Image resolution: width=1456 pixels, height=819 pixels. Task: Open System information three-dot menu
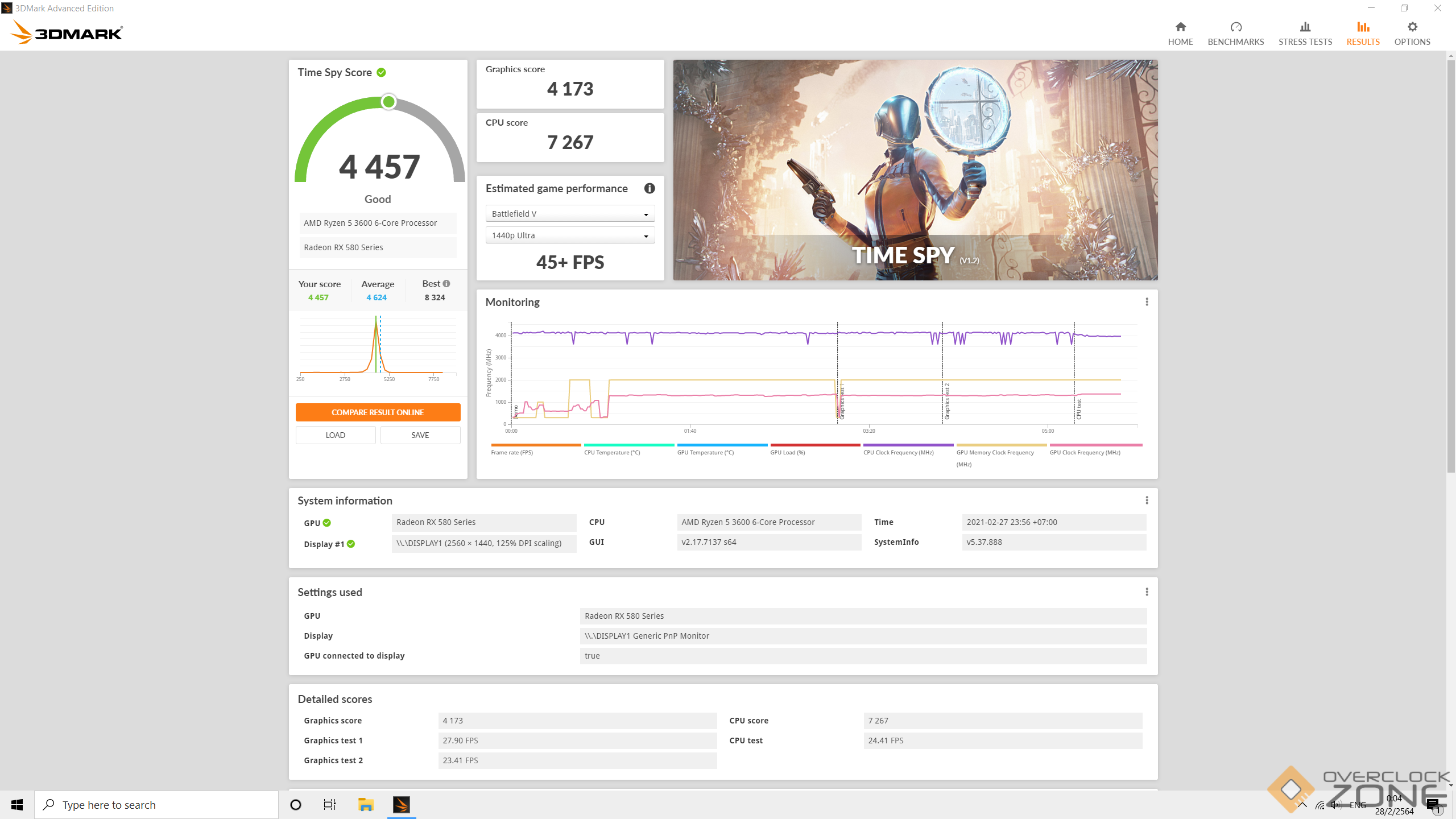coord(1146,500)
